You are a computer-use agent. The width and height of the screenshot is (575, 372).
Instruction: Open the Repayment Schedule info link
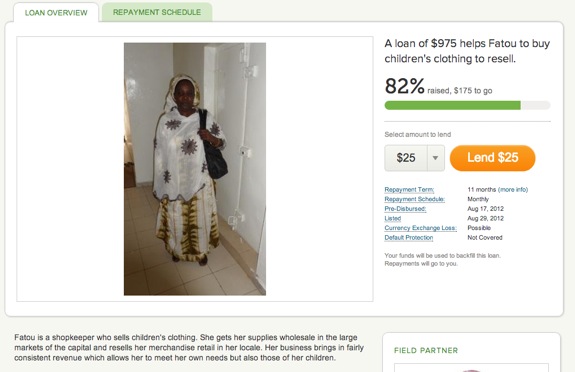[415, 199]
